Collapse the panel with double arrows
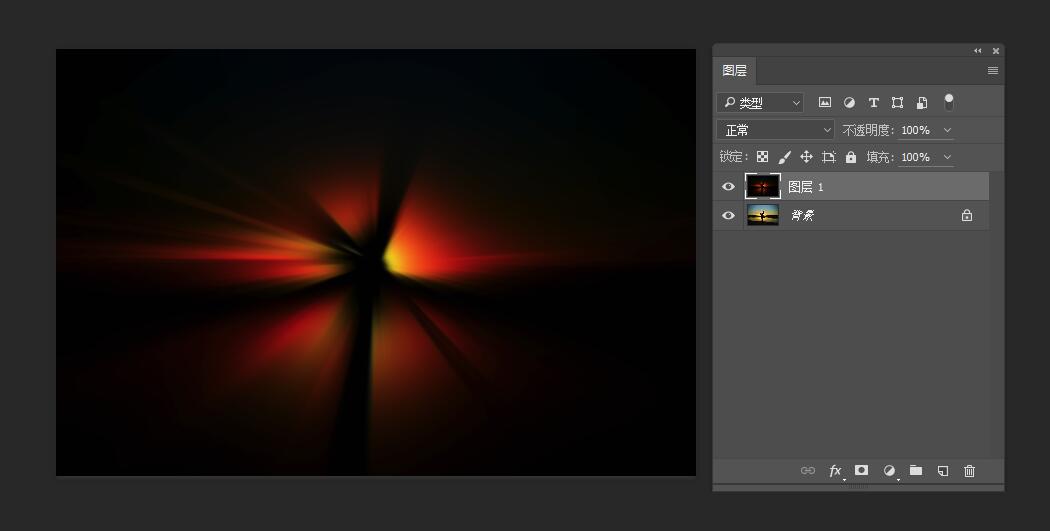 click(x=978, y=51)
